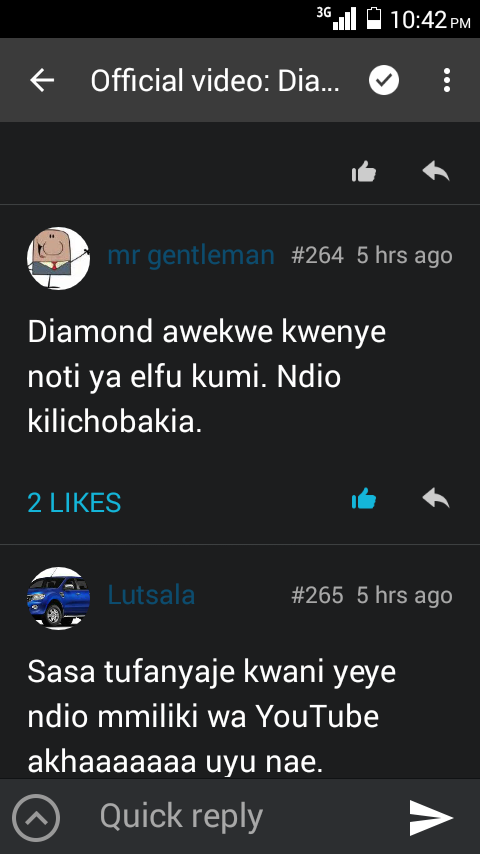Select post number #265
The width and height of the screenshot is (480, 854).
pyautogui.click(x=318, y=595)
